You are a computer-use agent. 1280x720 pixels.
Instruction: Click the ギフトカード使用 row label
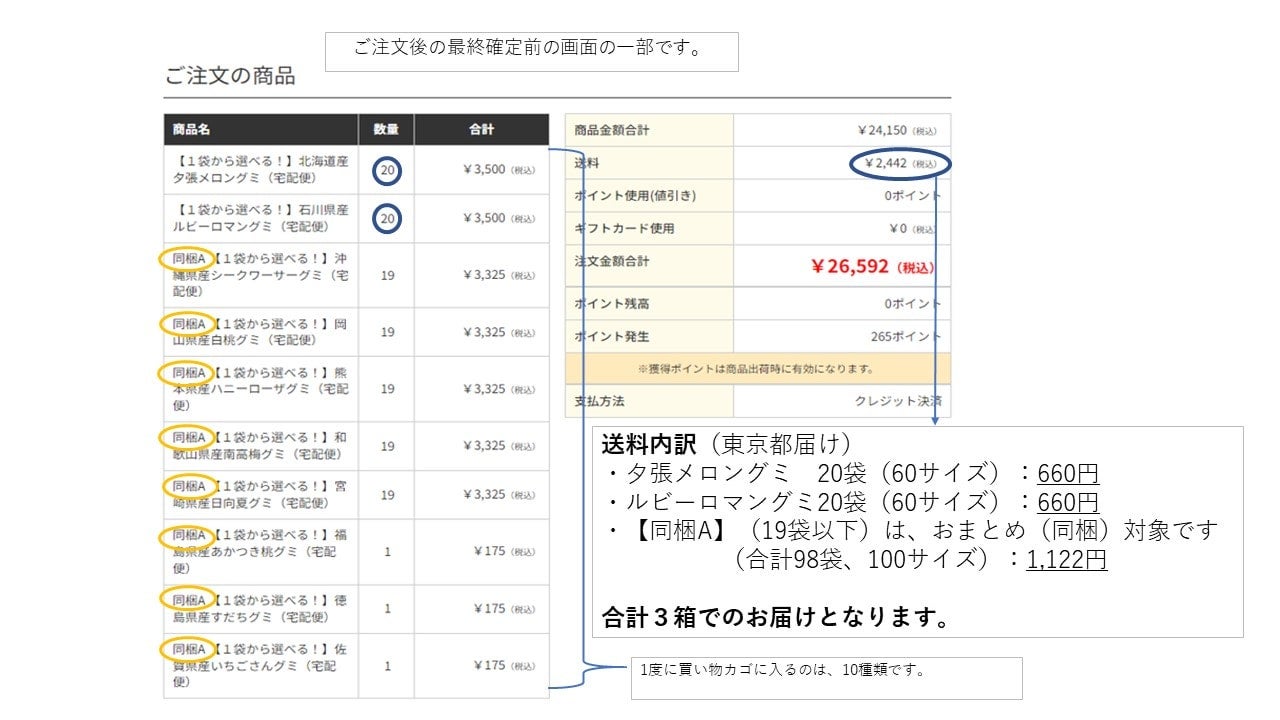624,228
